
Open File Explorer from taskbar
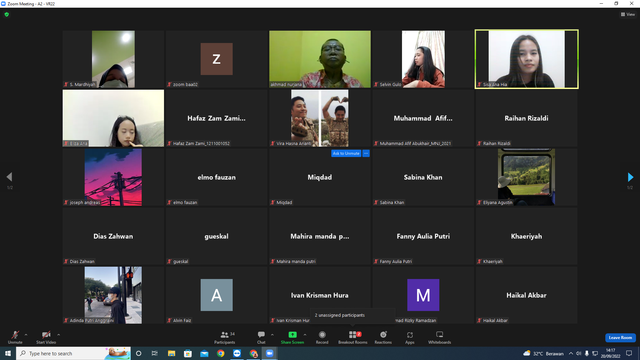point(171,353)
